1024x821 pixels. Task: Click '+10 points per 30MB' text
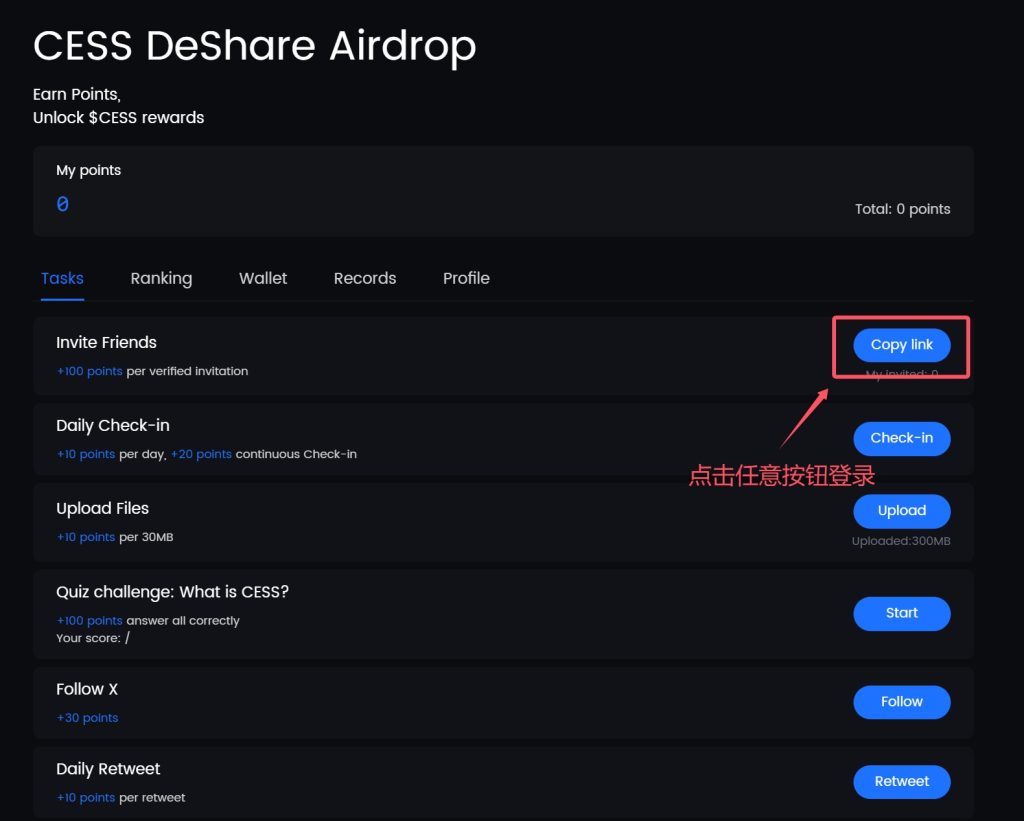(x=115, y=537)
